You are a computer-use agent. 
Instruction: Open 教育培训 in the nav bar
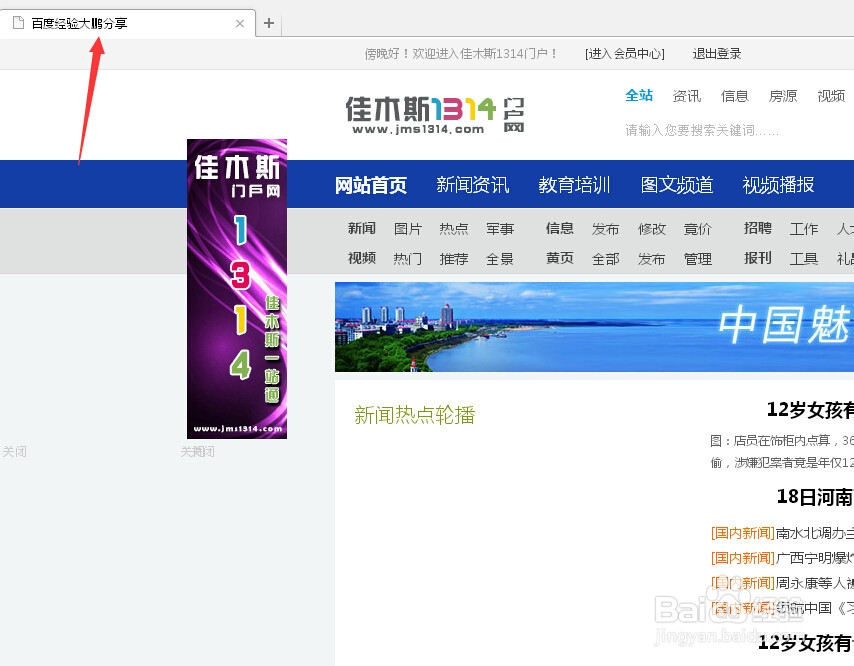(x=575, y=185)
